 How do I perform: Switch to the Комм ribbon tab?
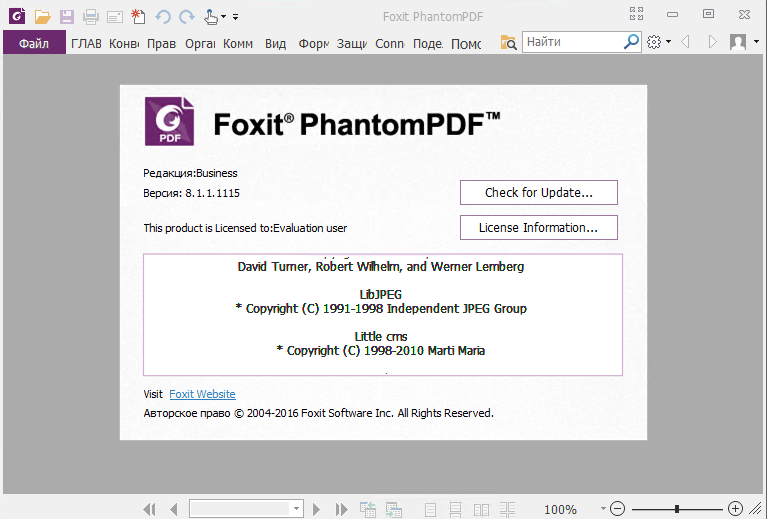tap(238, 44)
